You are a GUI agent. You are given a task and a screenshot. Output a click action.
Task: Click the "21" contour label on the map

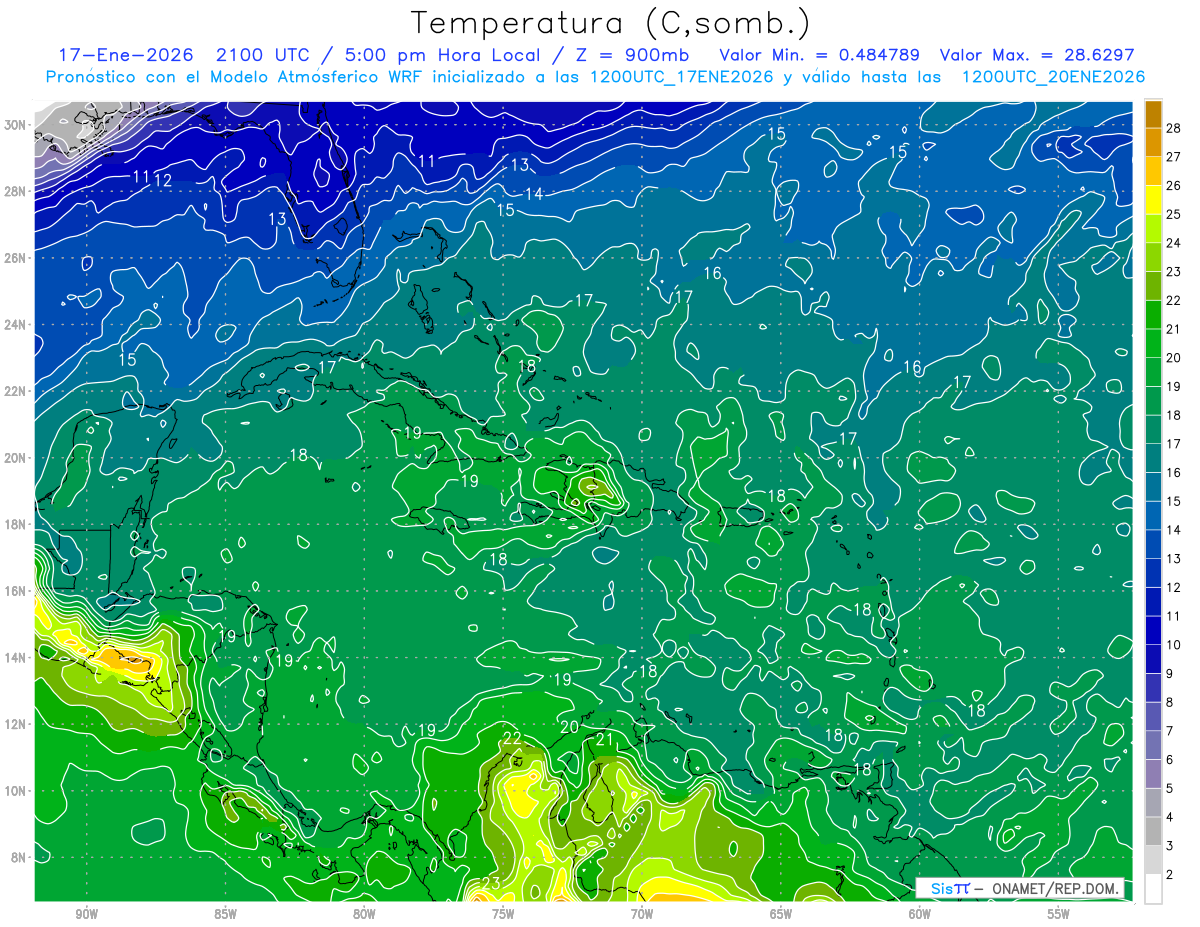(604, 740)
